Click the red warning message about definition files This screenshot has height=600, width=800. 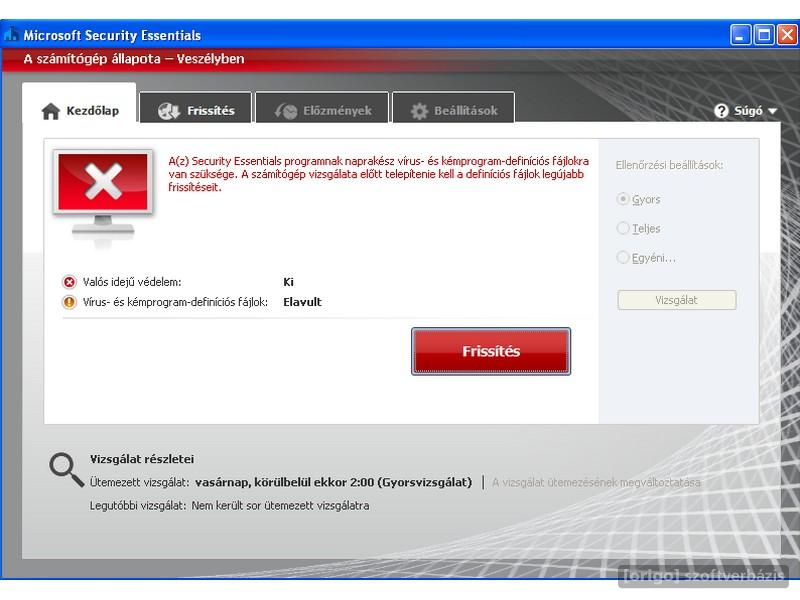click(x=379, y=174)
